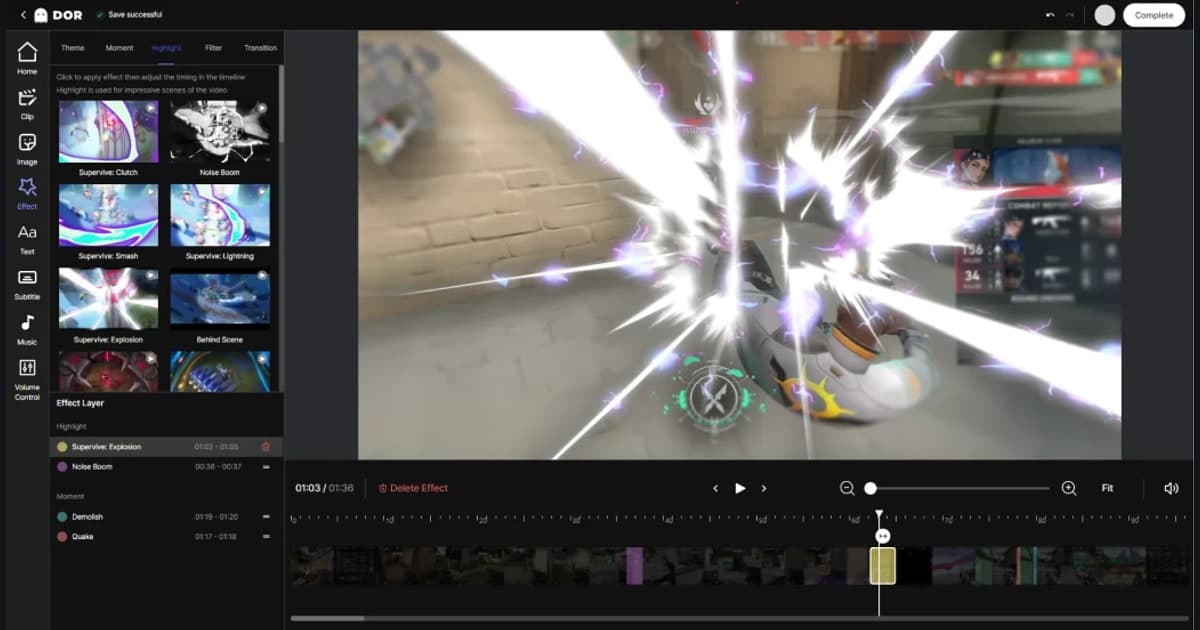
Task: Click the dash icon on Quake row
Action: click(266, 537)
